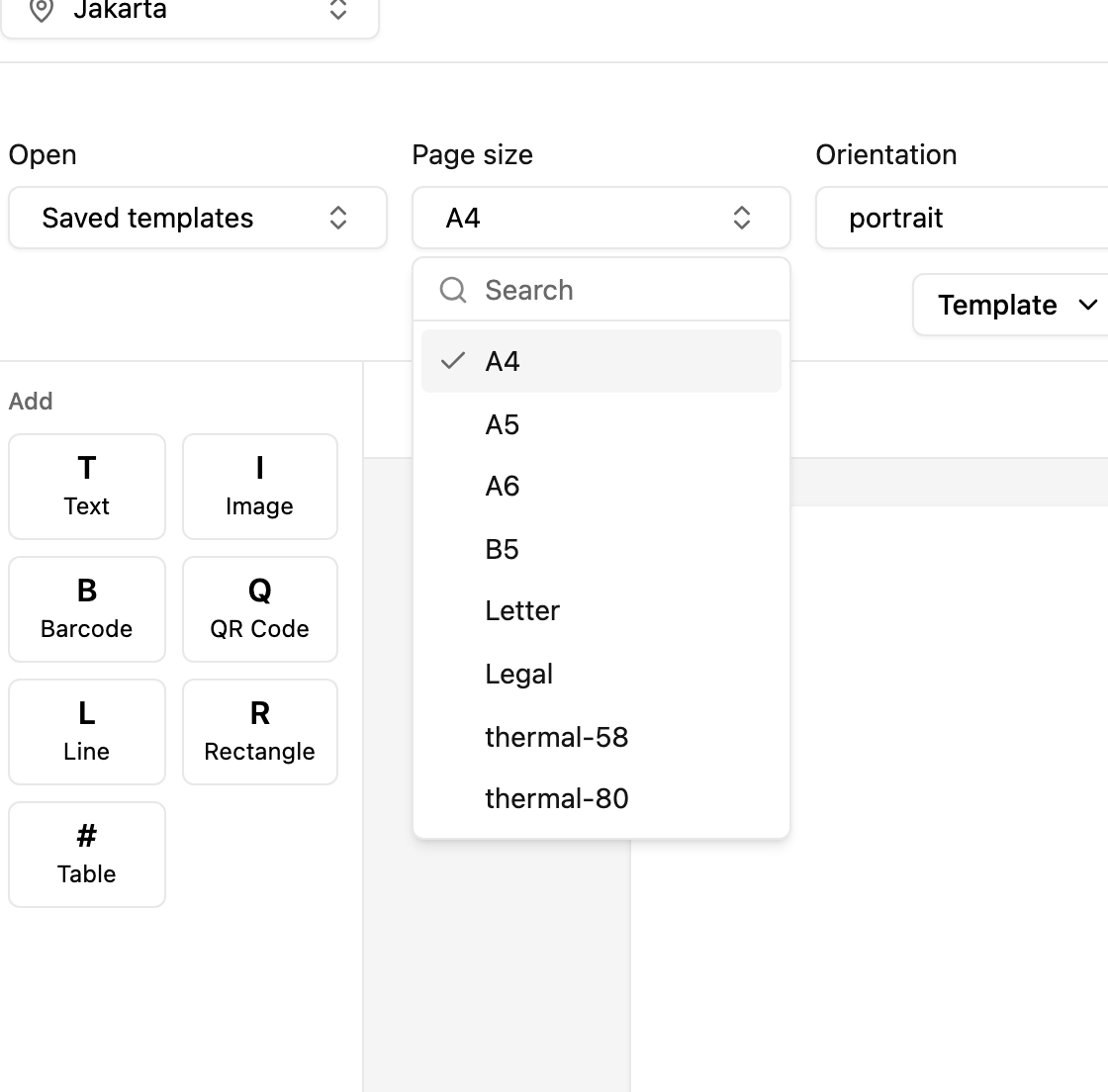Screen dimensions: 1108x1092
Task: Select A4 page size option
Action: point(601,361)
